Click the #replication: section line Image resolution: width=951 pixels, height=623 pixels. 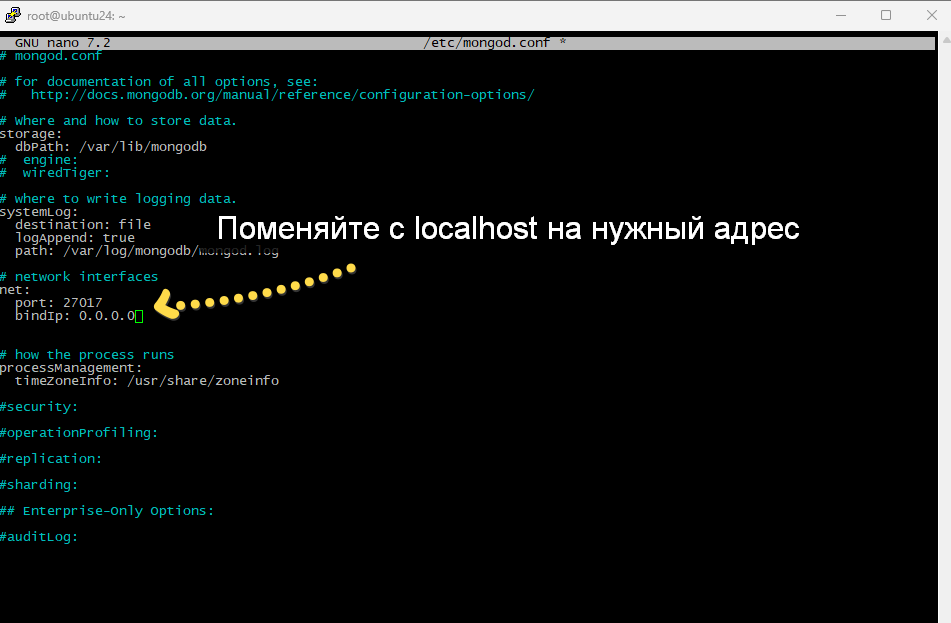click(50, 458)
